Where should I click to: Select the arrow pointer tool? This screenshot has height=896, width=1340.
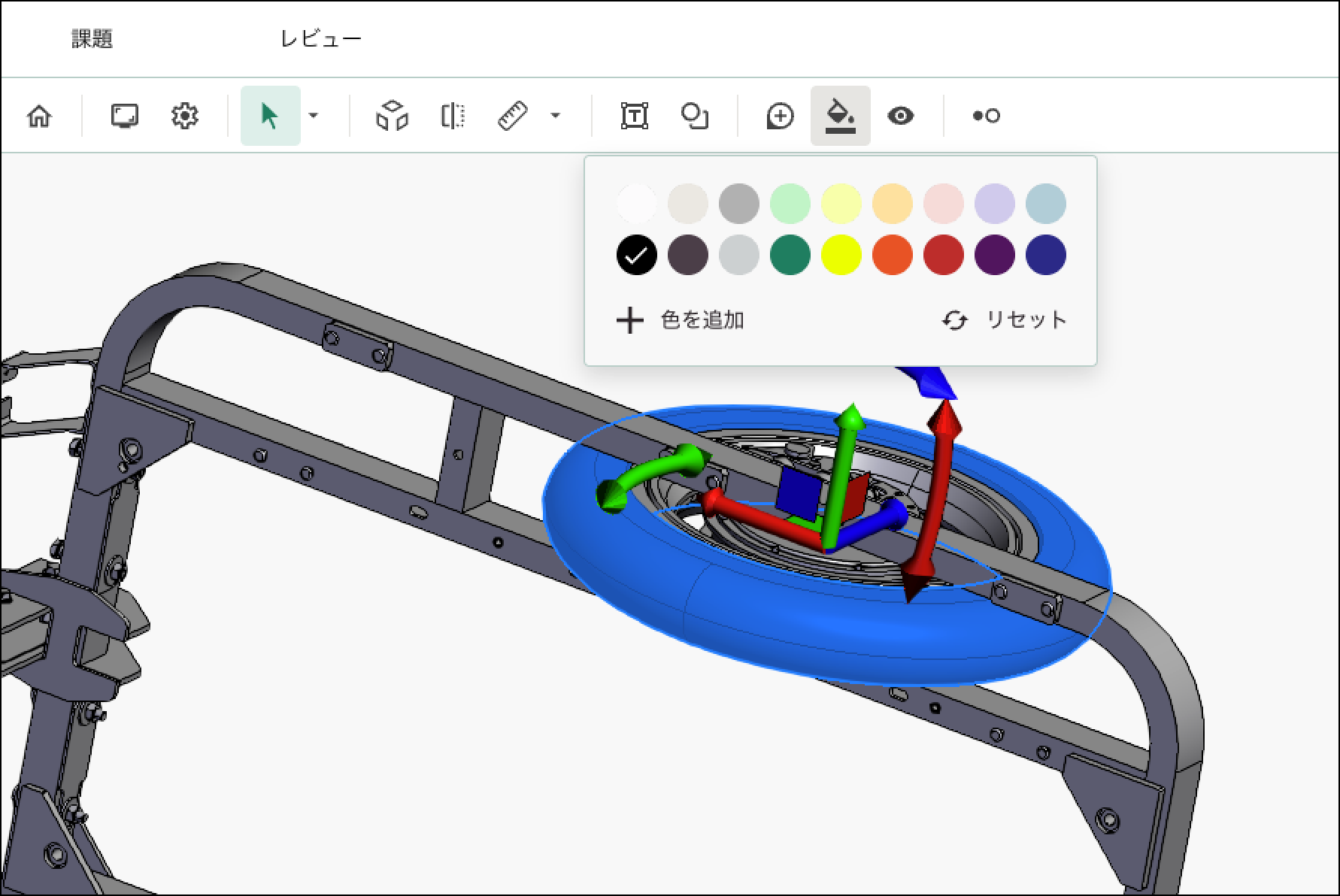pos(269,116)
